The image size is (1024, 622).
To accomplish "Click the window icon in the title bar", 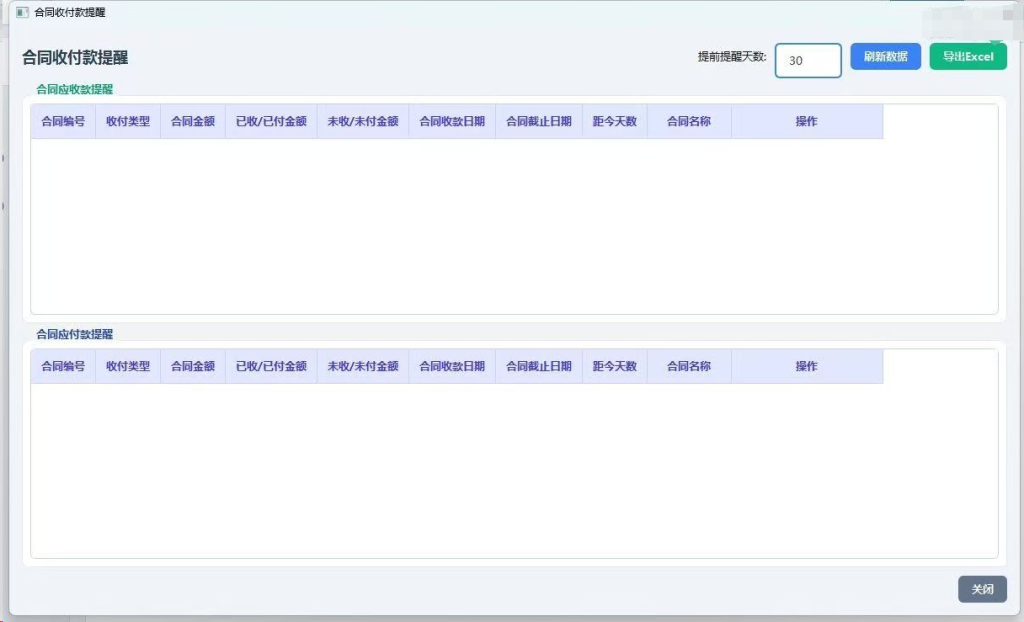I will pos(21,13).
